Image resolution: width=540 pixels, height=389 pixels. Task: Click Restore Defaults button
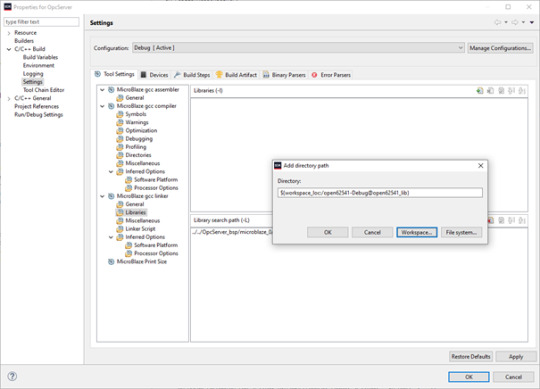(x=471, y=357)
